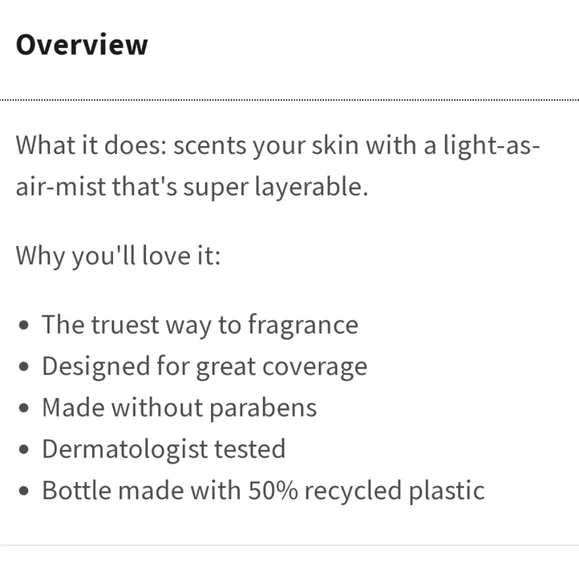
Task: Click '50%' in the recycled plastic bullet
Action: [273, 490]
